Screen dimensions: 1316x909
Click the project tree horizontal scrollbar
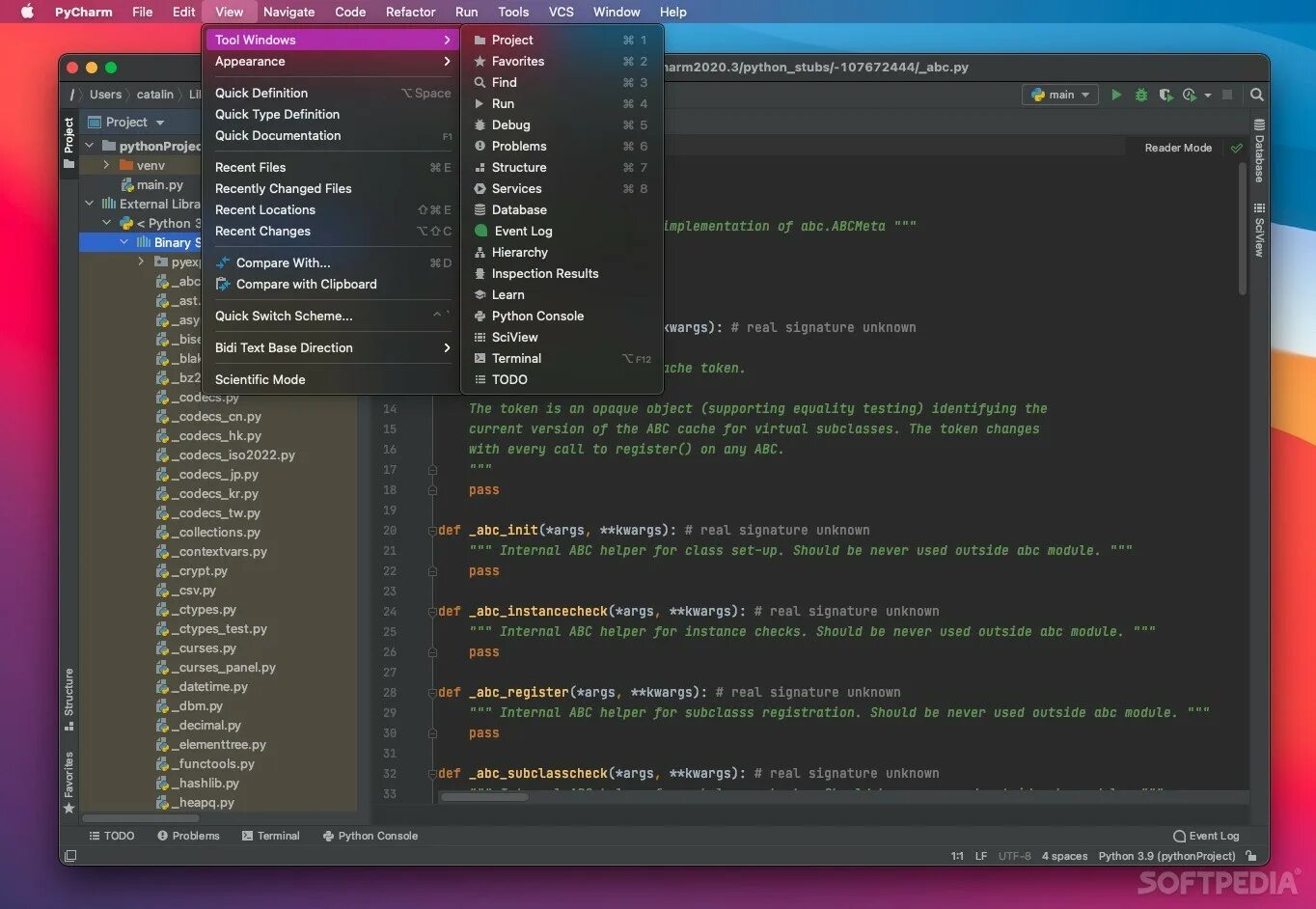tap(141, 818)
